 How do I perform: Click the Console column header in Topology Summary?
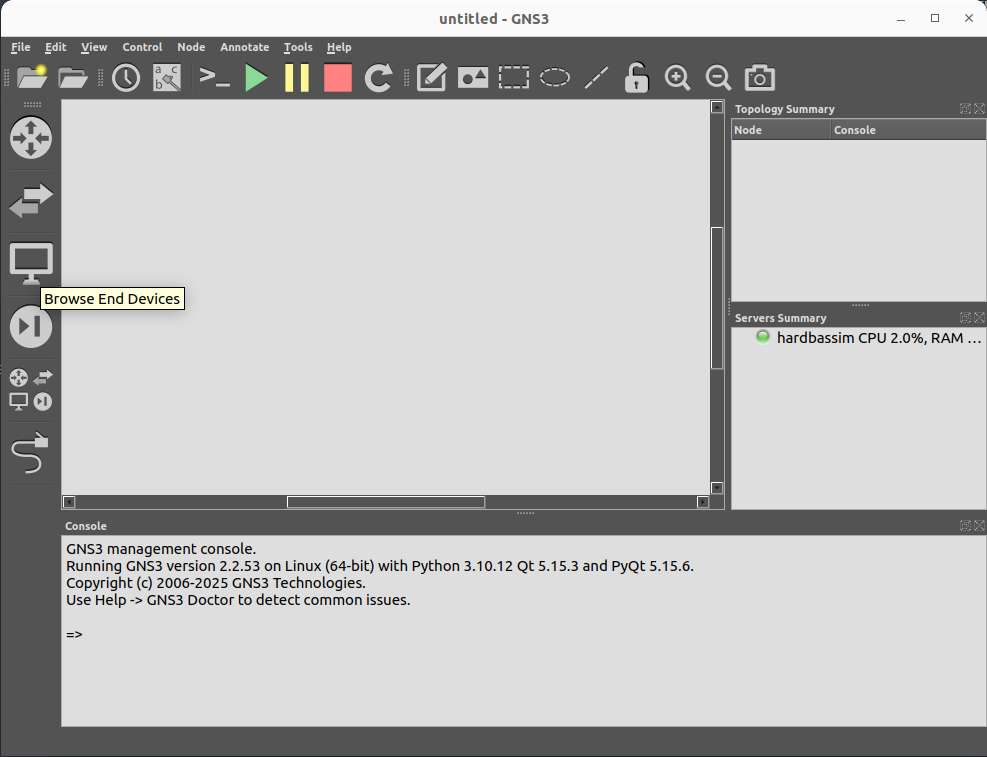tap(908, 130)
